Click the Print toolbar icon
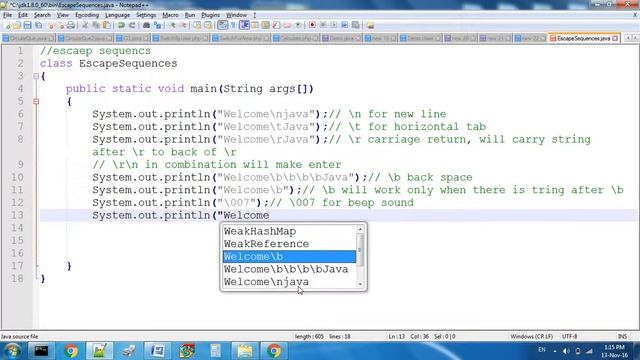The width and height of the screenshot is (640, 360). pyautogui.click(x=71, y=25)
